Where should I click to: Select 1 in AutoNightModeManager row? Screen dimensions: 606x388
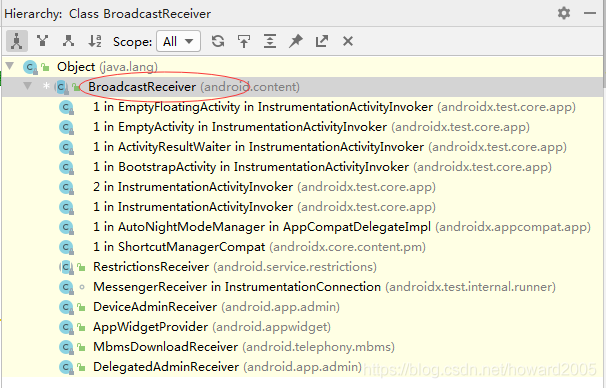(x=302, y=227)
